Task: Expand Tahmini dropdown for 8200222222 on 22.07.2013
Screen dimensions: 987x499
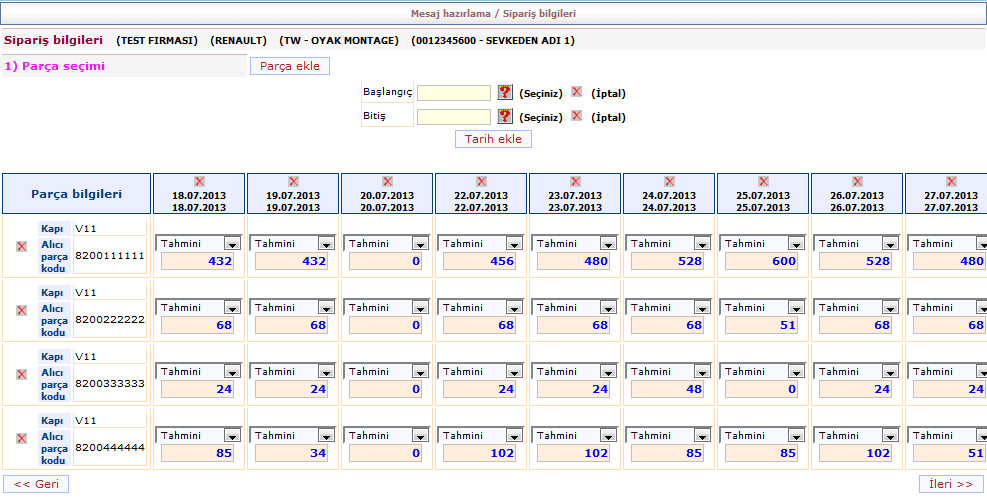Action: click(513, 307)
